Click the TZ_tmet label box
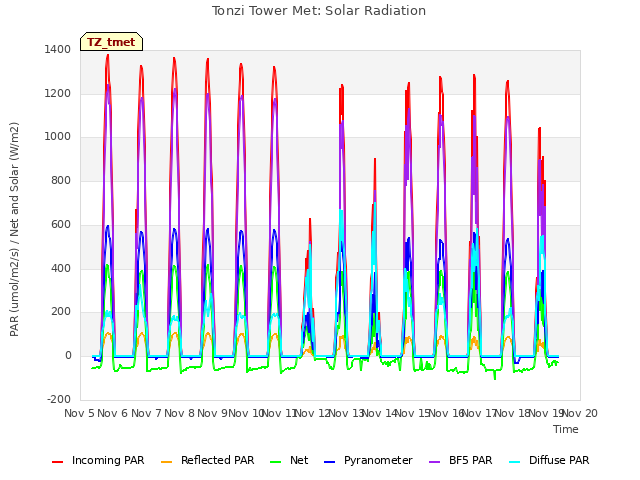The height and width of the screenshot is (480, 640). coord(111,42)
